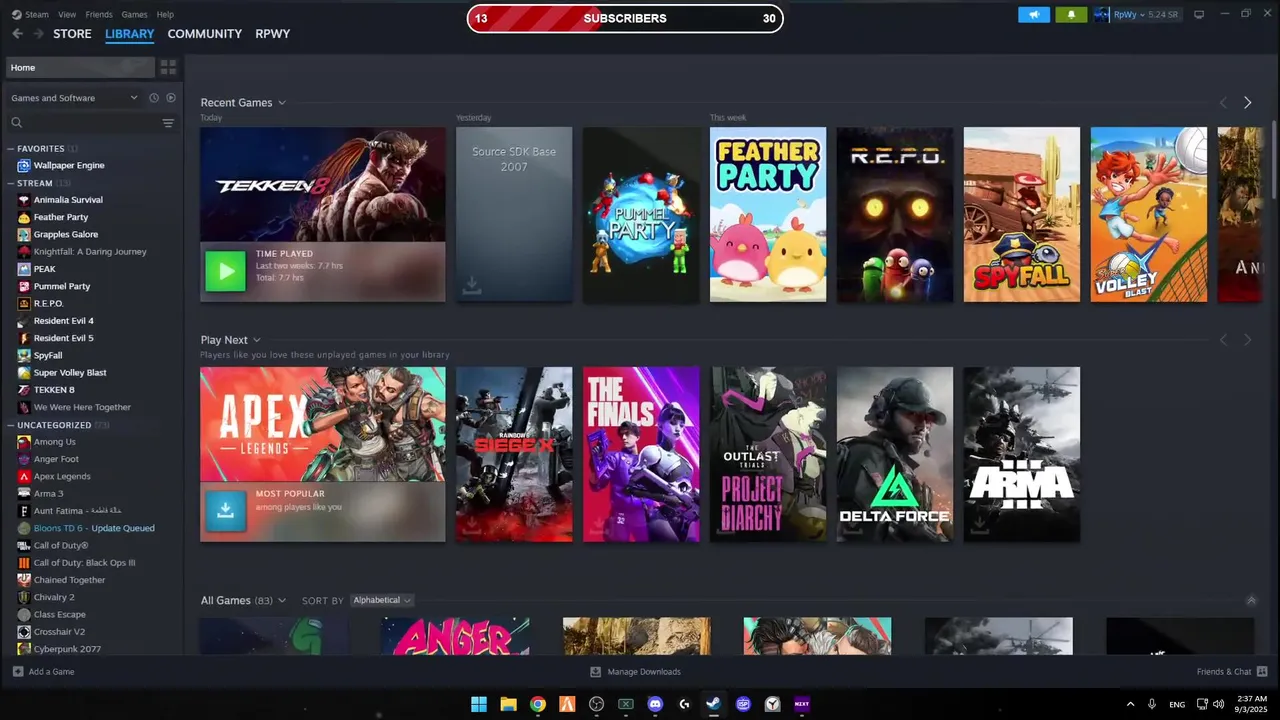The image size is (1280, 720).
Task: Open the announcements megaphone button
Action: point(1034,15)
